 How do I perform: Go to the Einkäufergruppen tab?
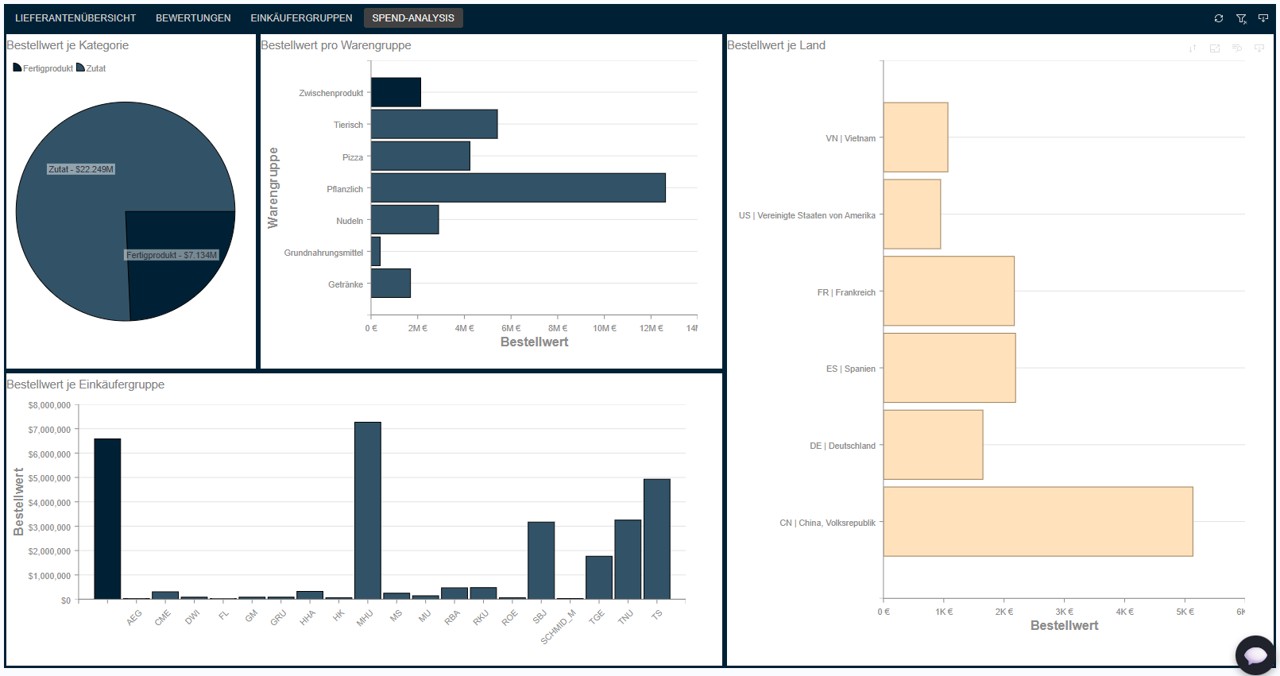(301, 18)
